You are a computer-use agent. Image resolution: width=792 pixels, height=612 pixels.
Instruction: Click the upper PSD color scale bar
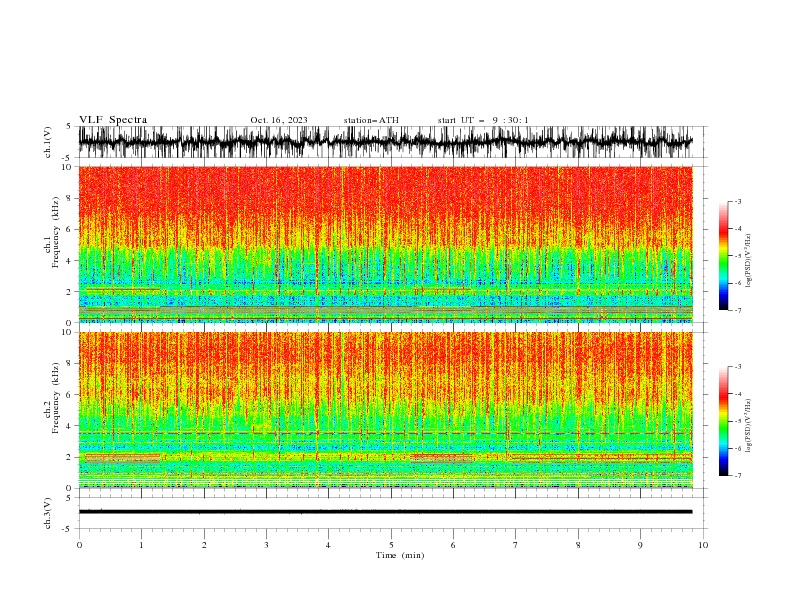click(723, 256)
